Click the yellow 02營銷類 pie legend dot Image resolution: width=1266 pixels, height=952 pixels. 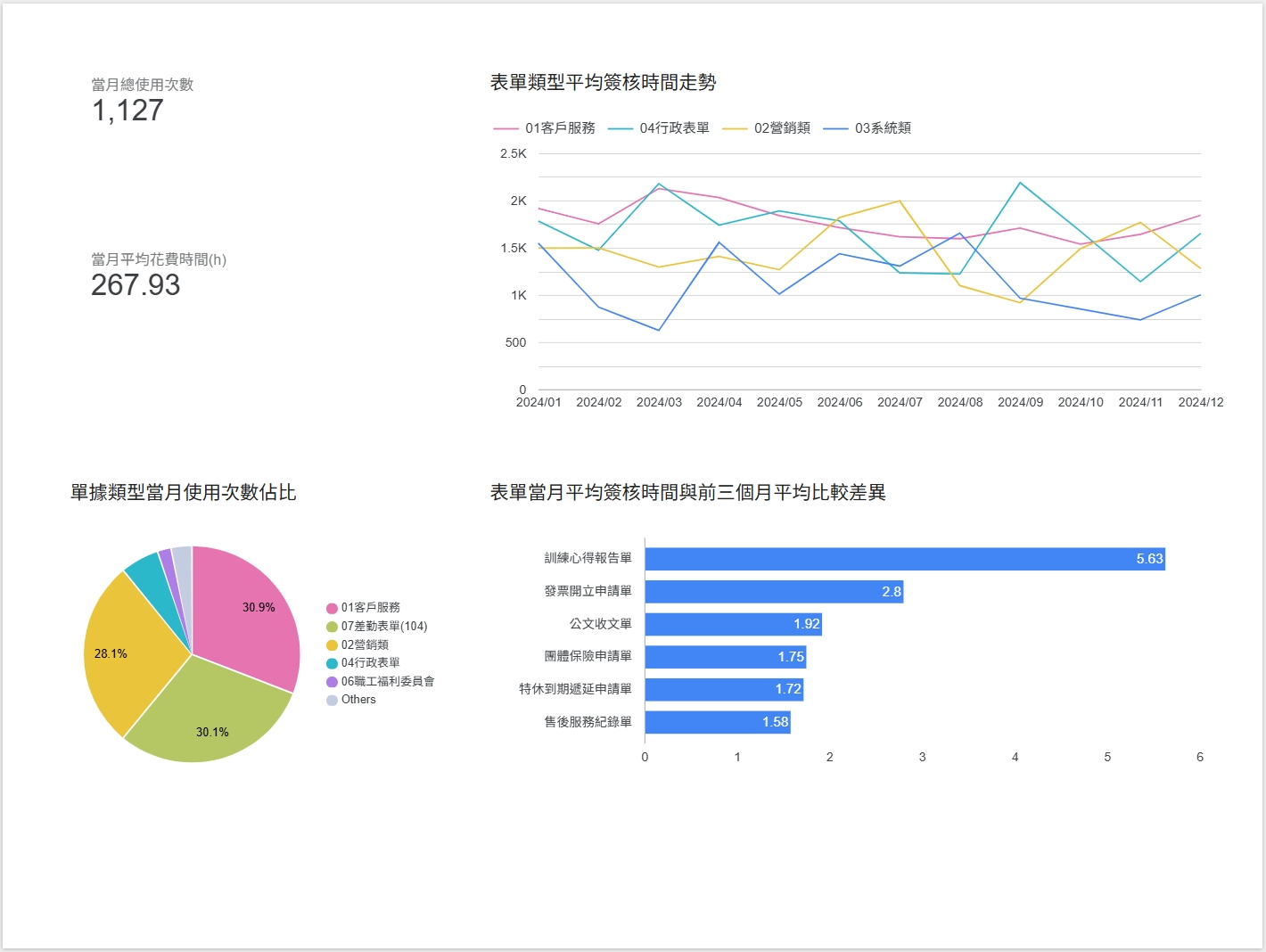click(332, 645)
